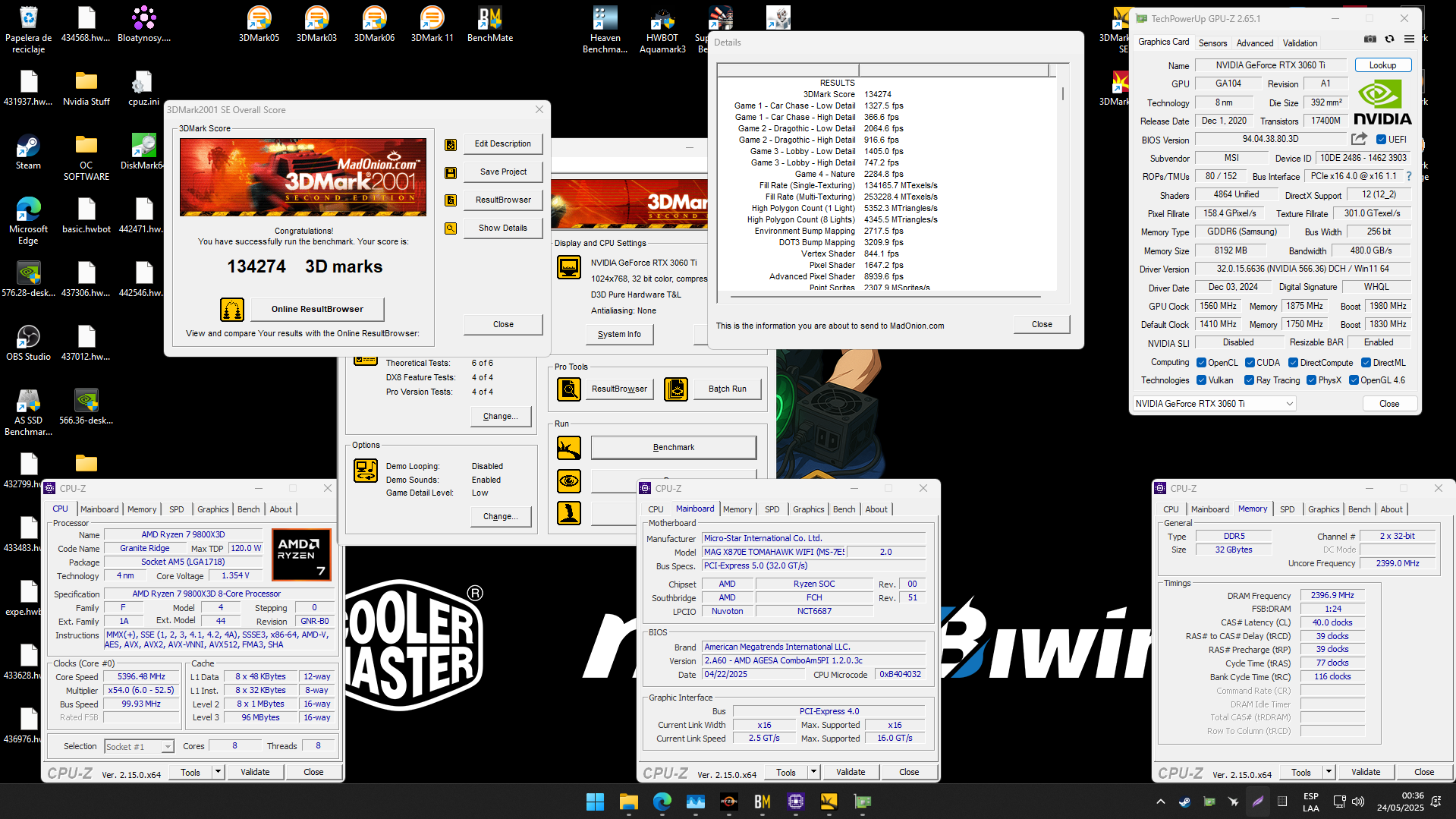Click the Lookup button in GPU-Z
The height and width of the screenshot is (819, 1456).
(x=1382, y=65)
